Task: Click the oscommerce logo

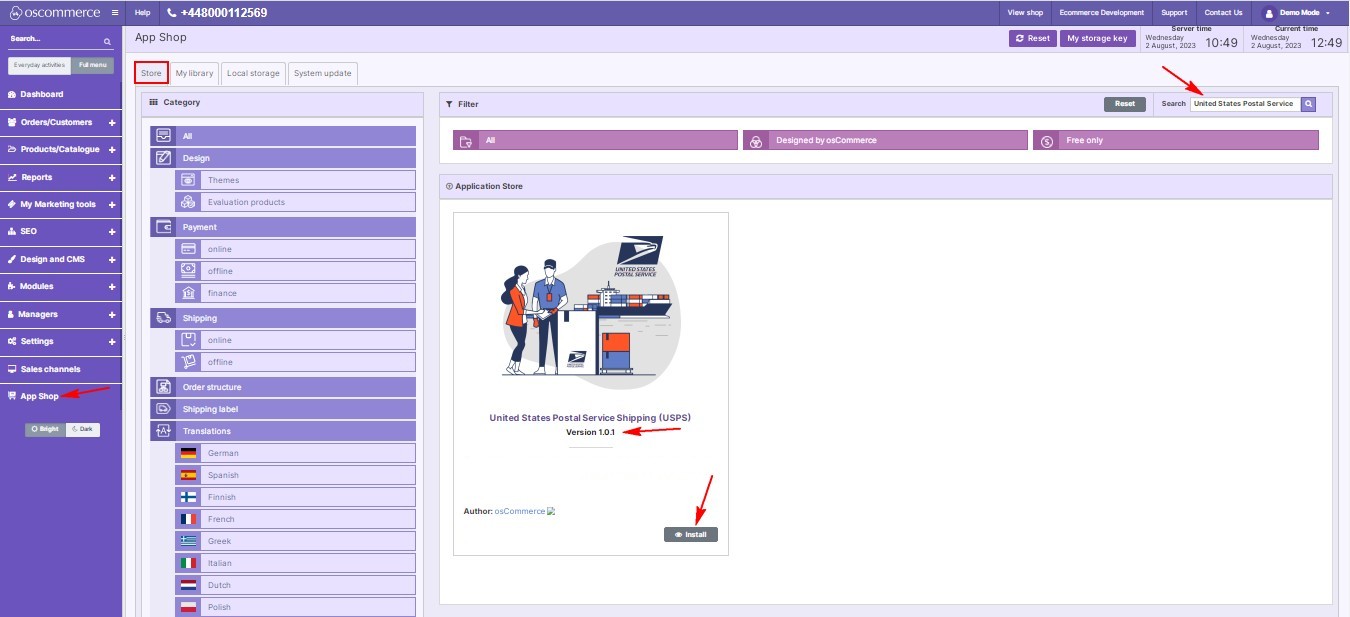Action: (x=55, y=13)
